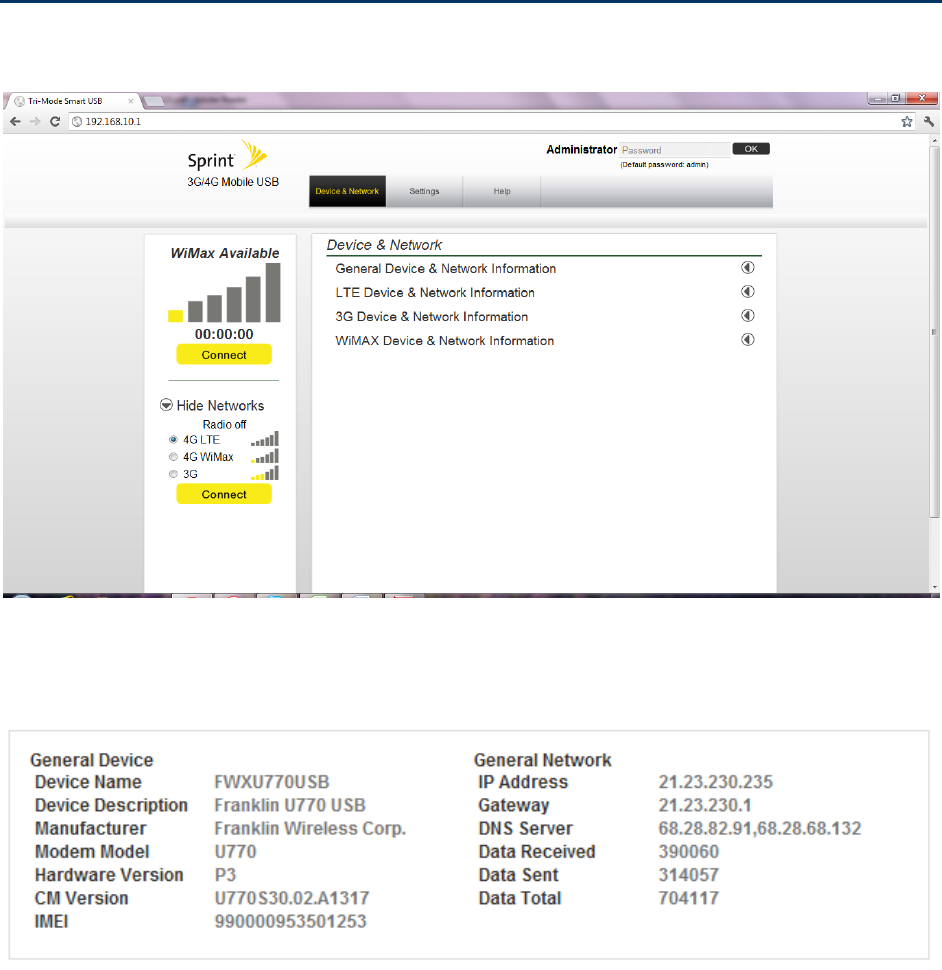Select the Tri-Mode Smart USB browser tab

[x=72, y=101]
